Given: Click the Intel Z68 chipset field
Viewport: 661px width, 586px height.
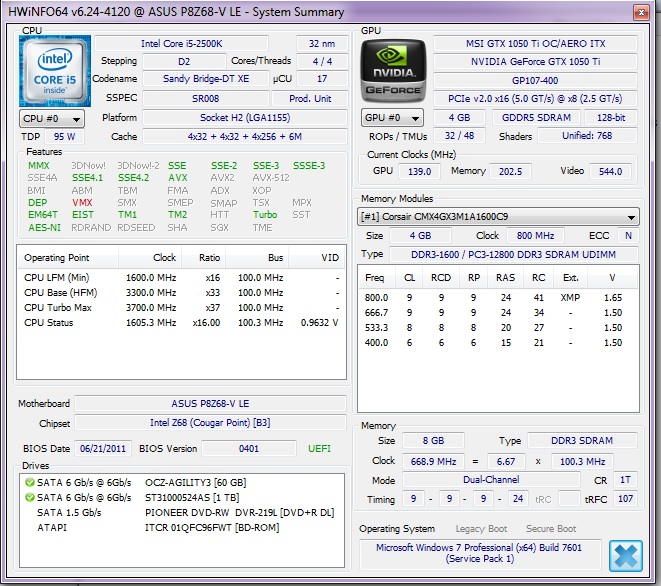Looking at the screenshot, I should (x=208, y=422).
